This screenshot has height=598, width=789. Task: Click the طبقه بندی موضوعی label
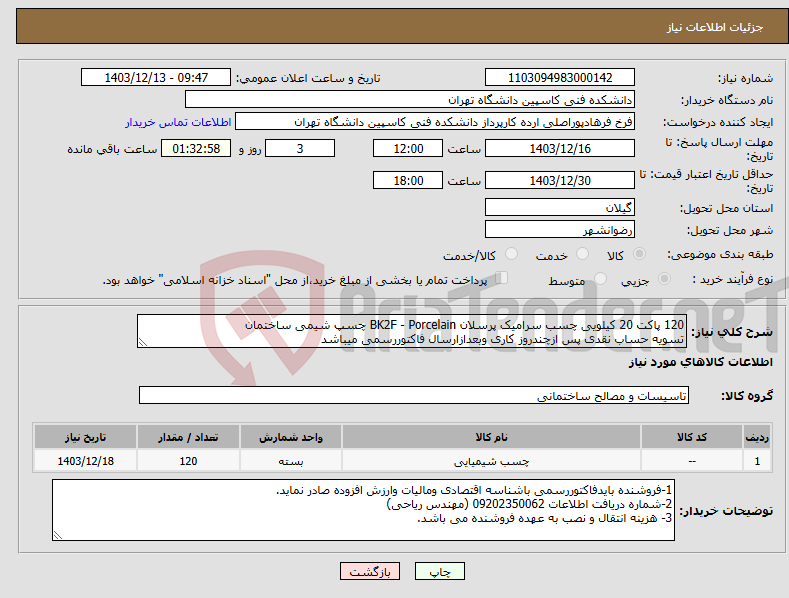click(720, 255)
